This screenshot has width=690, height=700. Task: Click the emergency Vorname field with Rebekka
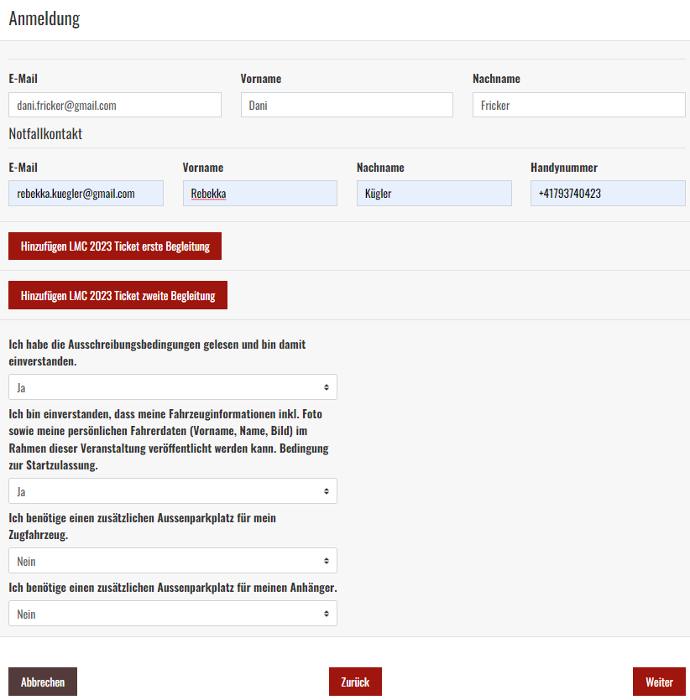(260, 194)
